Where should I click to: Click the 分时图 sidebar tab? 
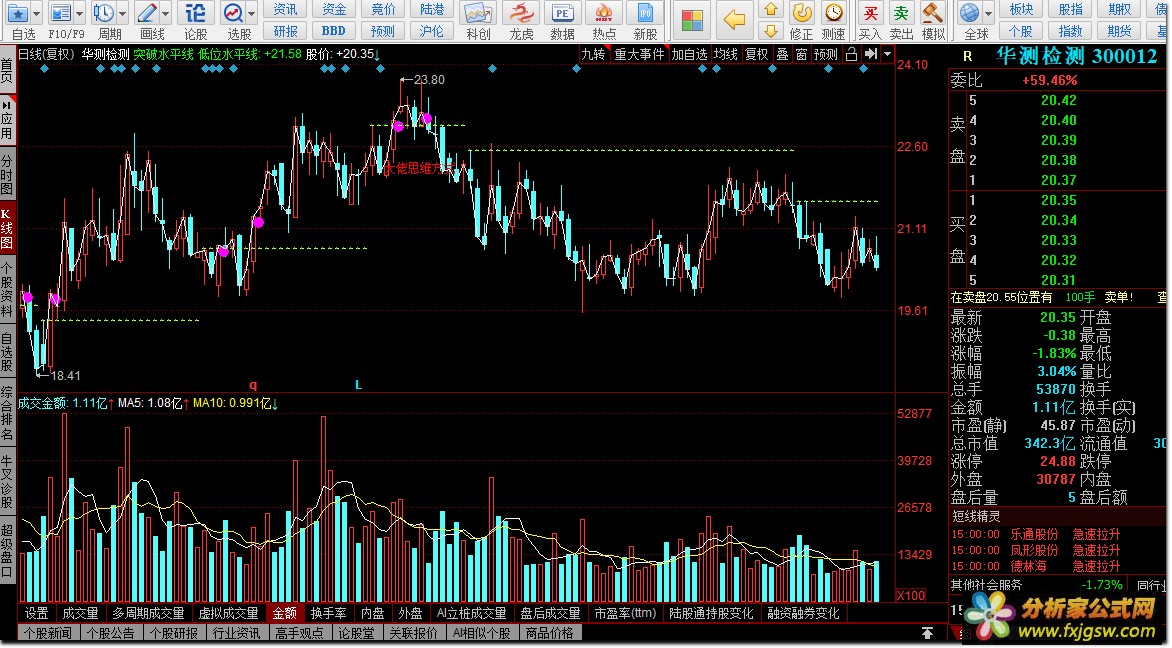6,174
